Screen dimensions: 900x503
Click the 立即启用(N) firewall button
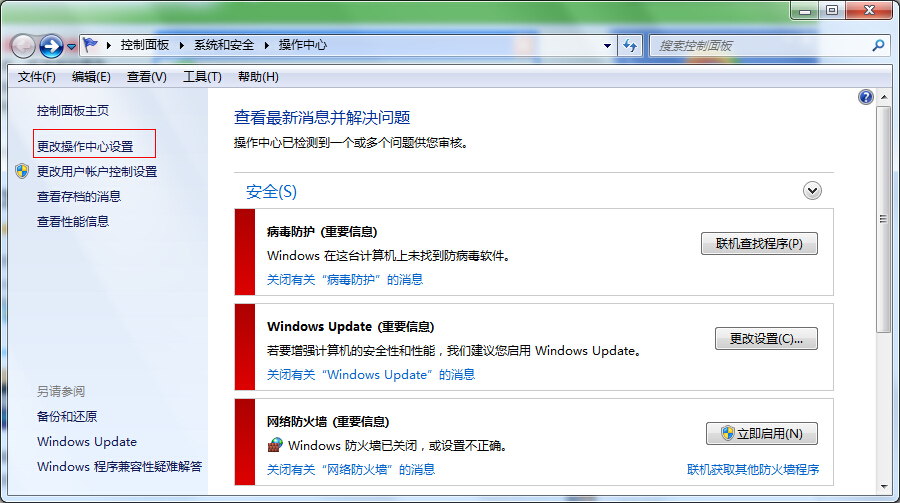pos(761,434)
